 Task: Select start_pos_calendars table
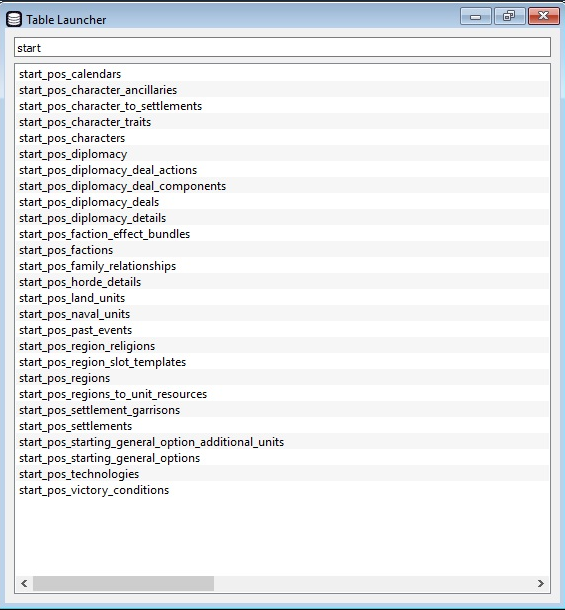click(282, 74)
